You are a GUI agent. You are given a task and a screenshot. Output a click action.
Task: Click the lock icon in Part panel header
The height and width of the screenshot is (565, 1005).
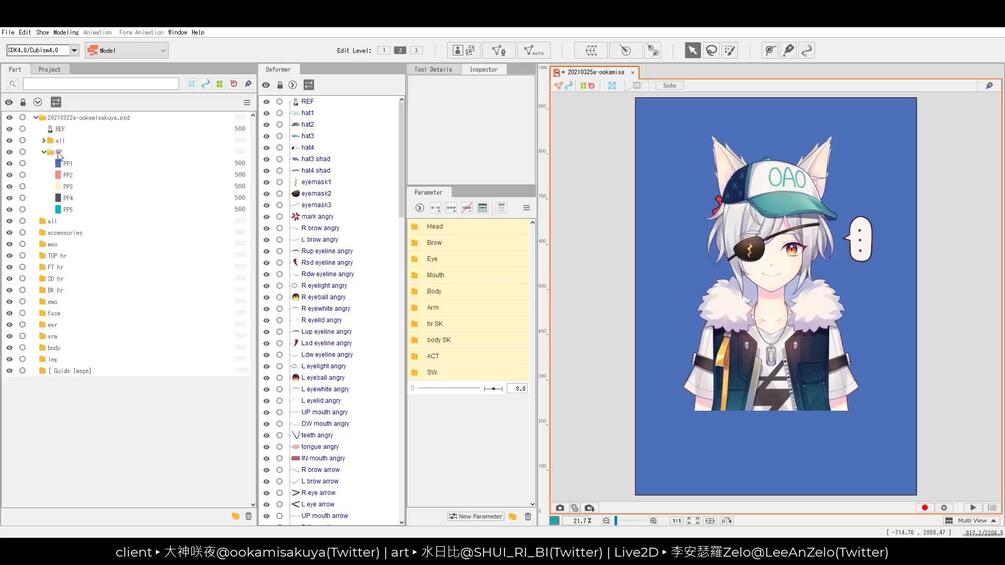pyautogui.click(x=23, y=102)
